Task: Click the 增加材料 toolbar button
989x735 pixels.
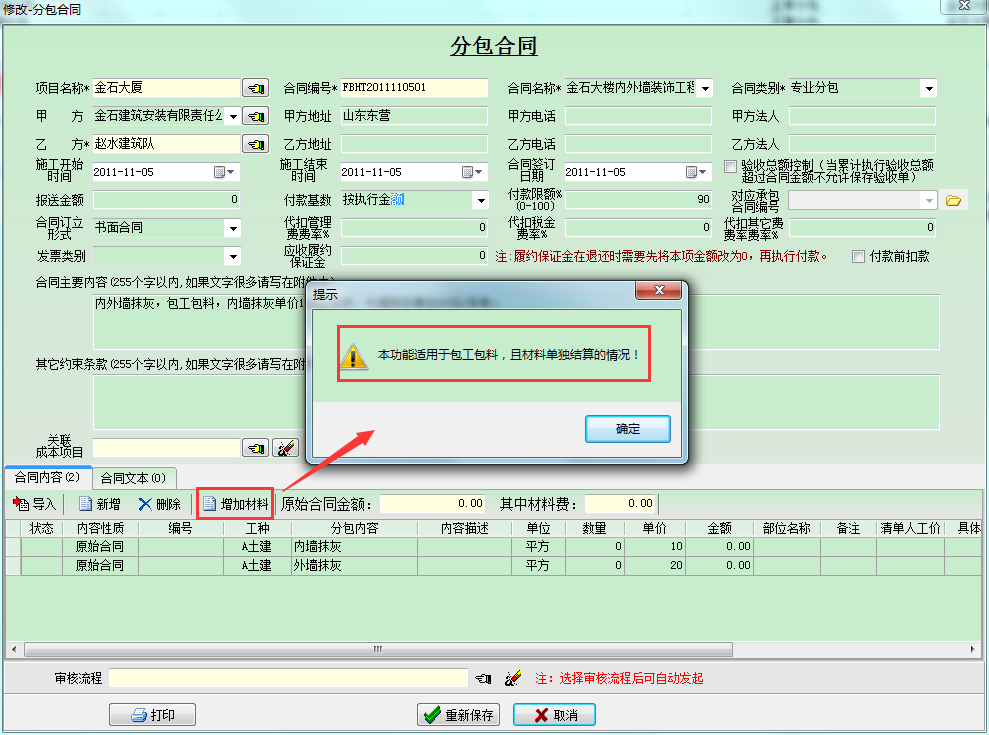Action: tap(235, 504)
